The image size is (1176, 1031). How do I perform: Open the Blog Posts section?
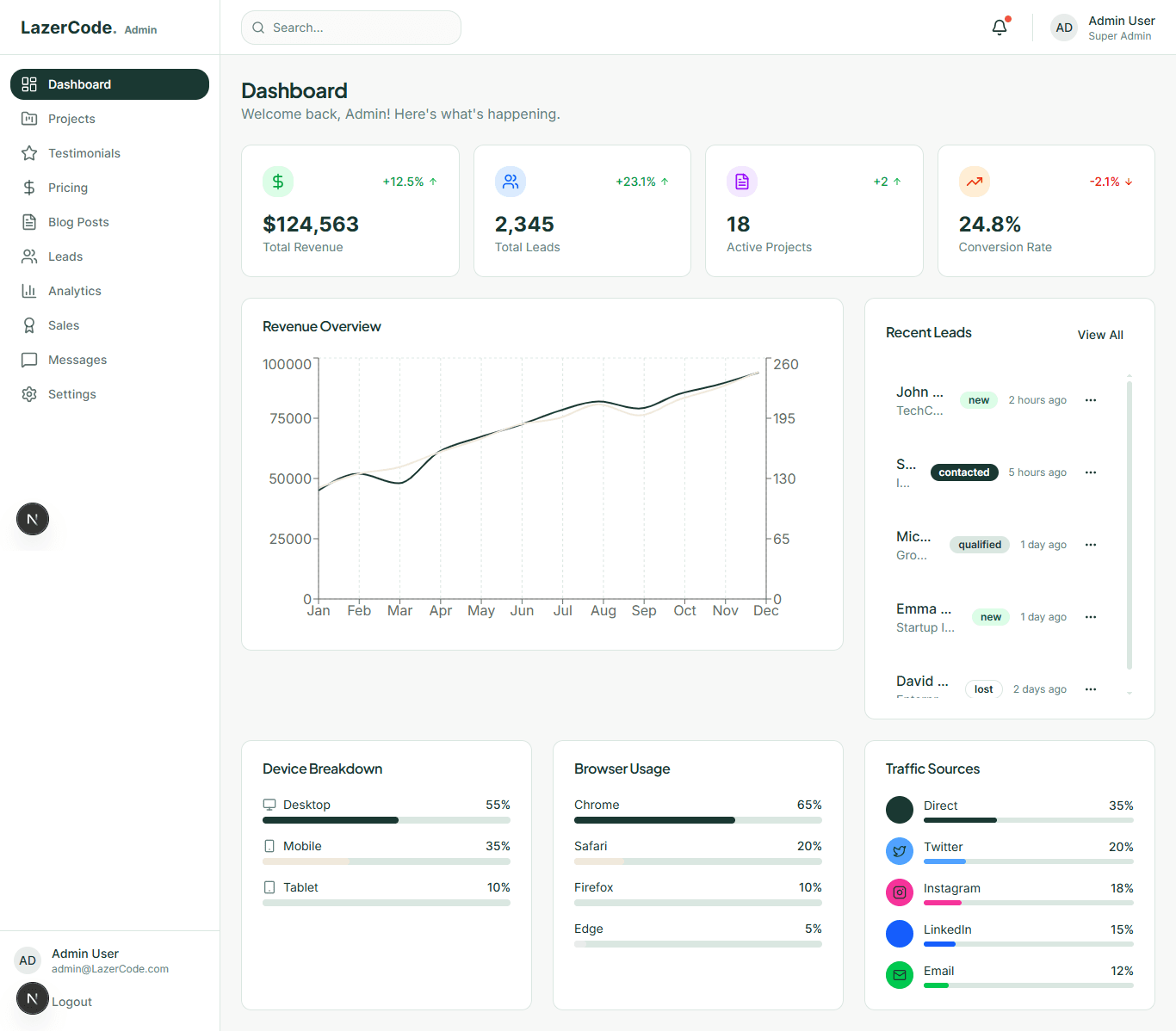(77, 221)
